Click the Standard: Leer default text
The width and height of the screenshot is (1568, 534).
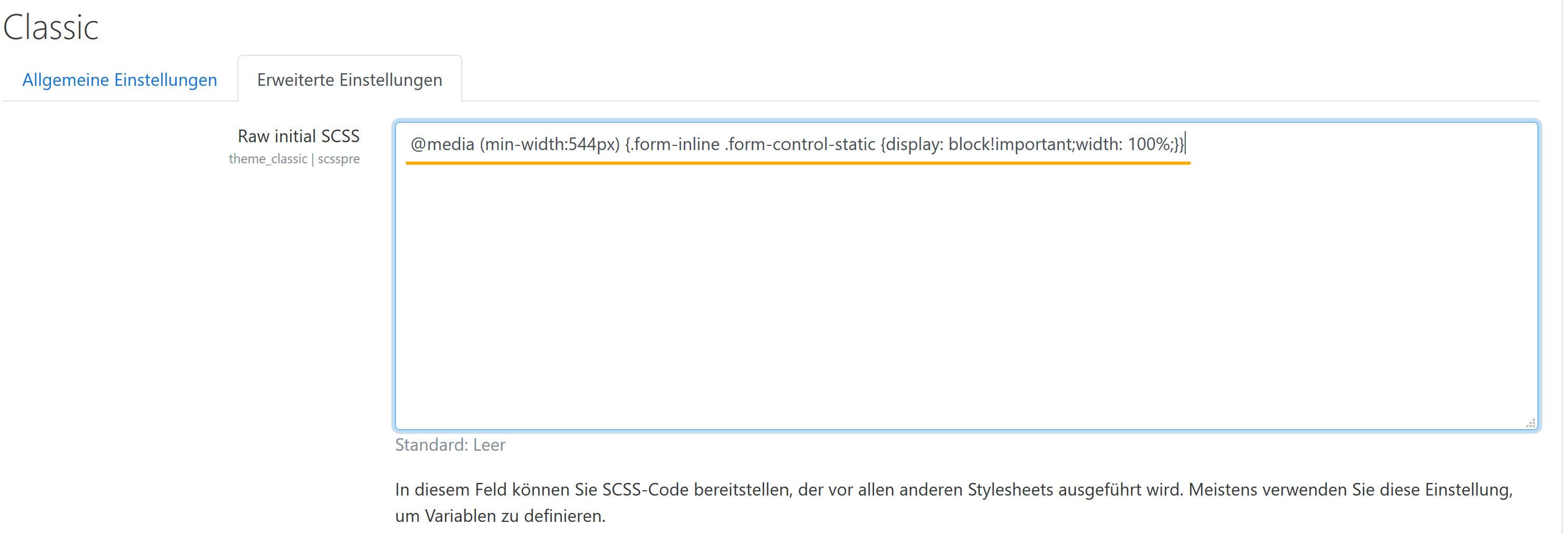pyautogui.click(x=450, y=445)
